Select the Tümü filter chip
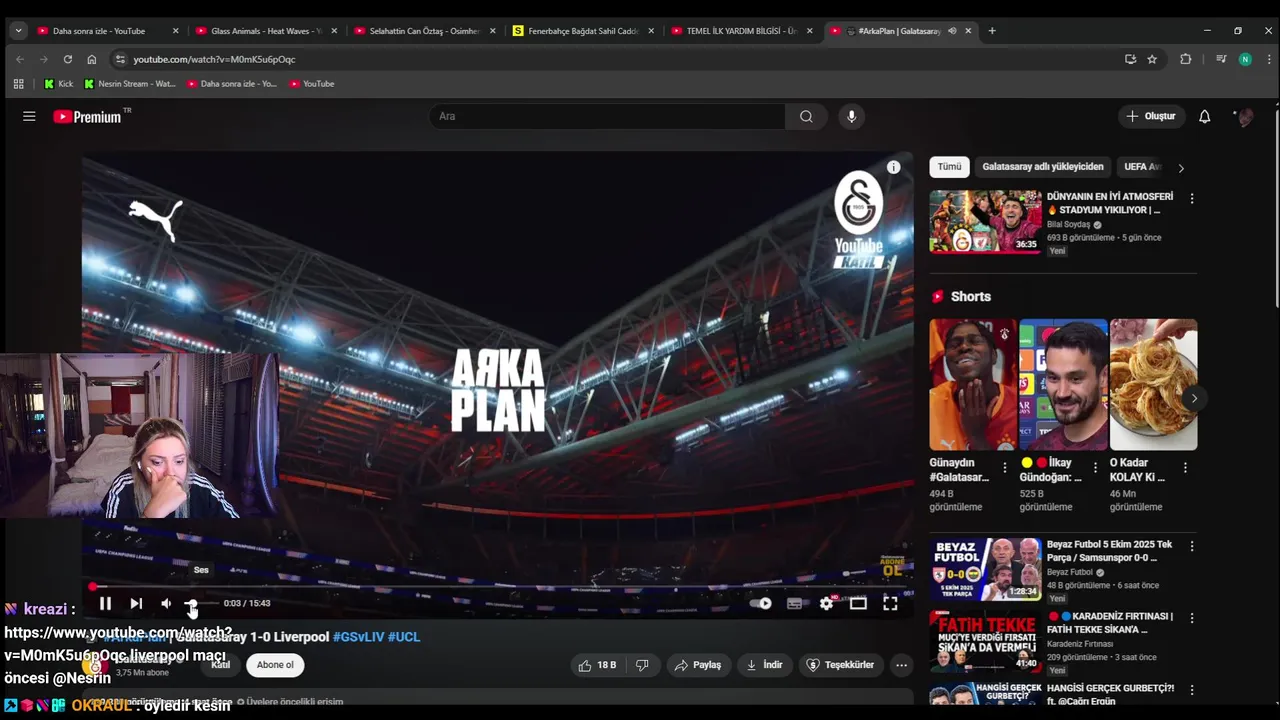The width and height of the screenshot is (1280, 720). [949, 167]
